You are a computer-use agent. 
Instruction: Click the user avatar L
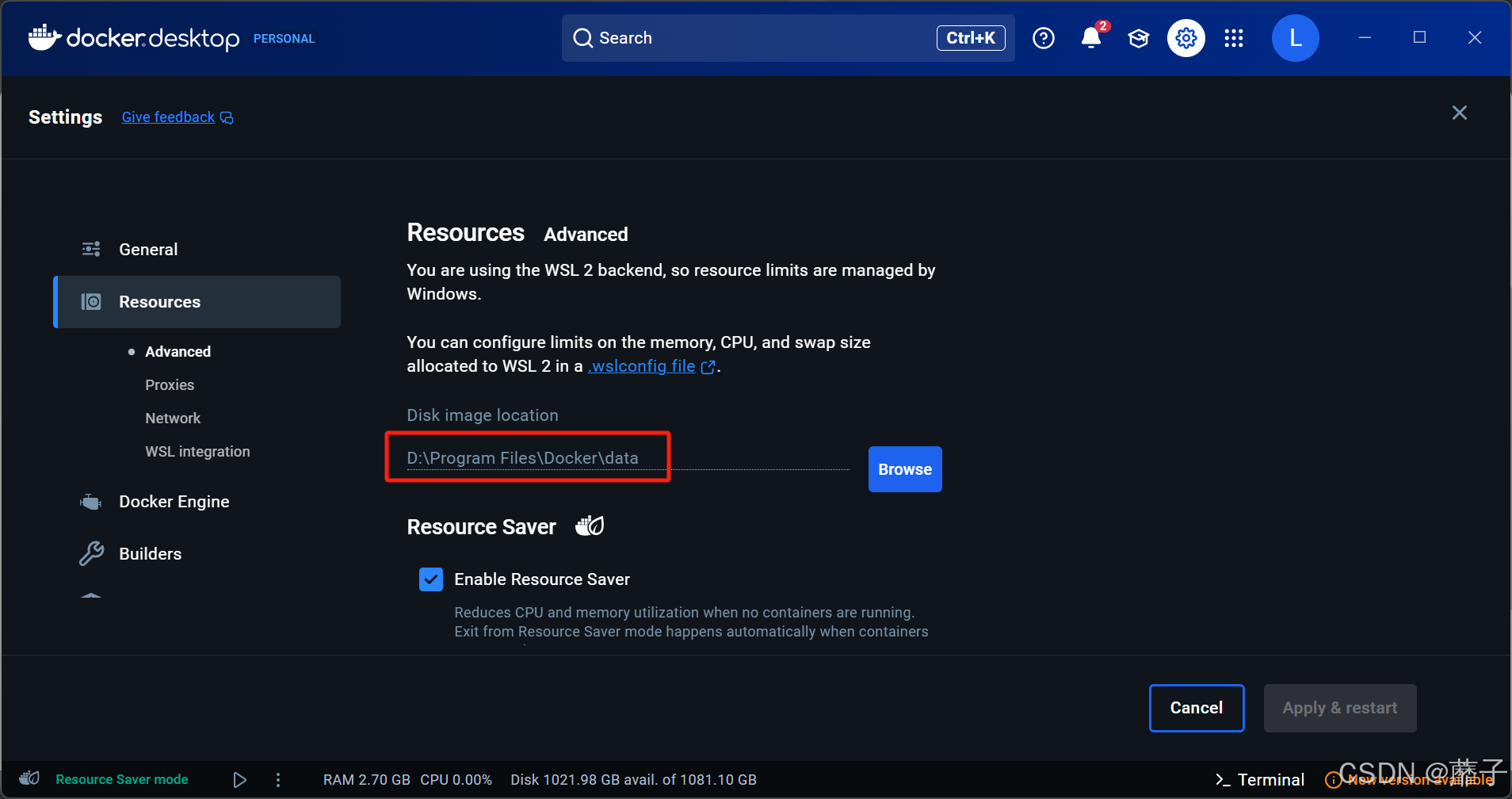1295,38
